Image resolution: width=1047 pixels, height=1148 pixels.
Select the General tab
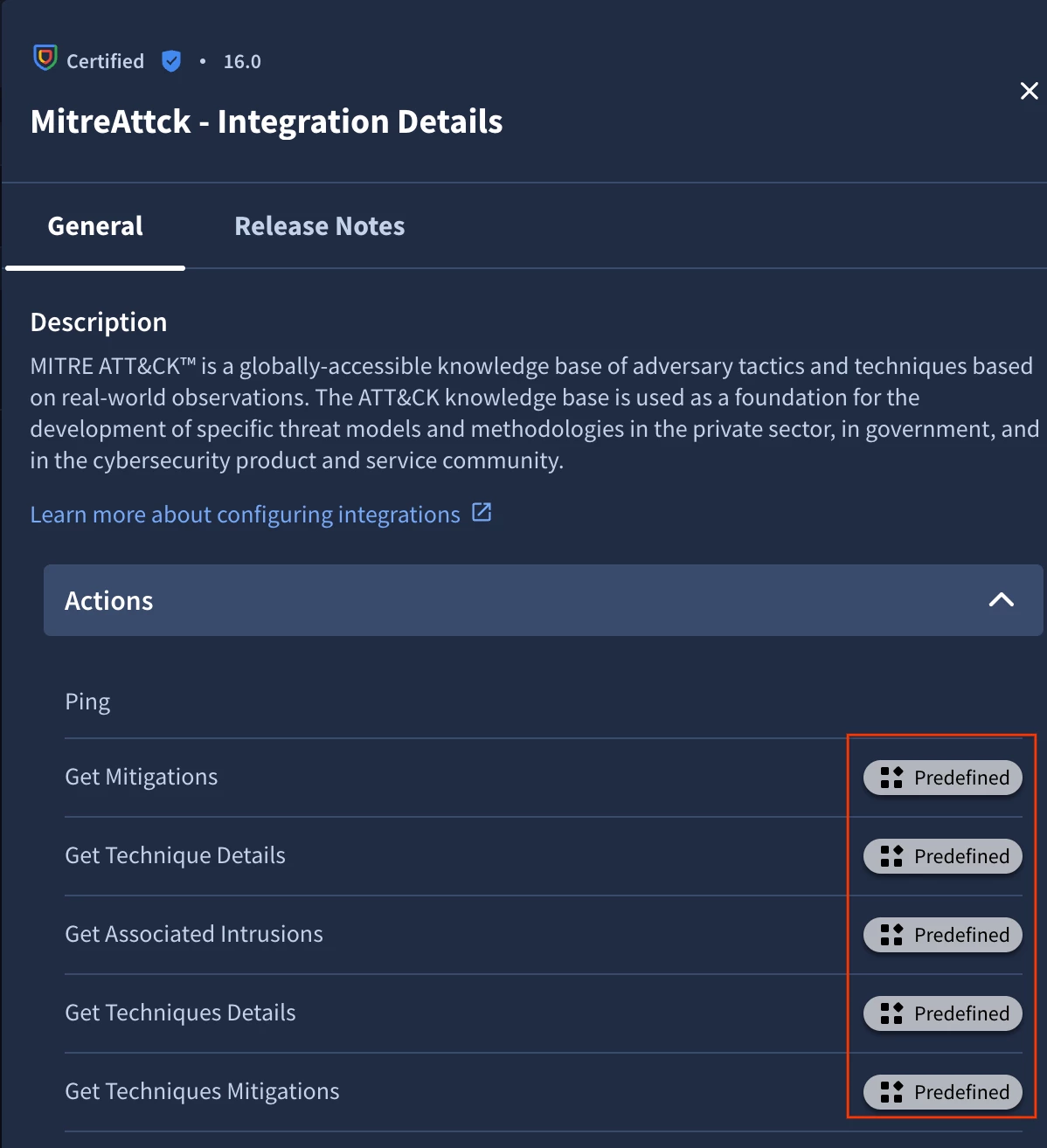click(95, 226)
